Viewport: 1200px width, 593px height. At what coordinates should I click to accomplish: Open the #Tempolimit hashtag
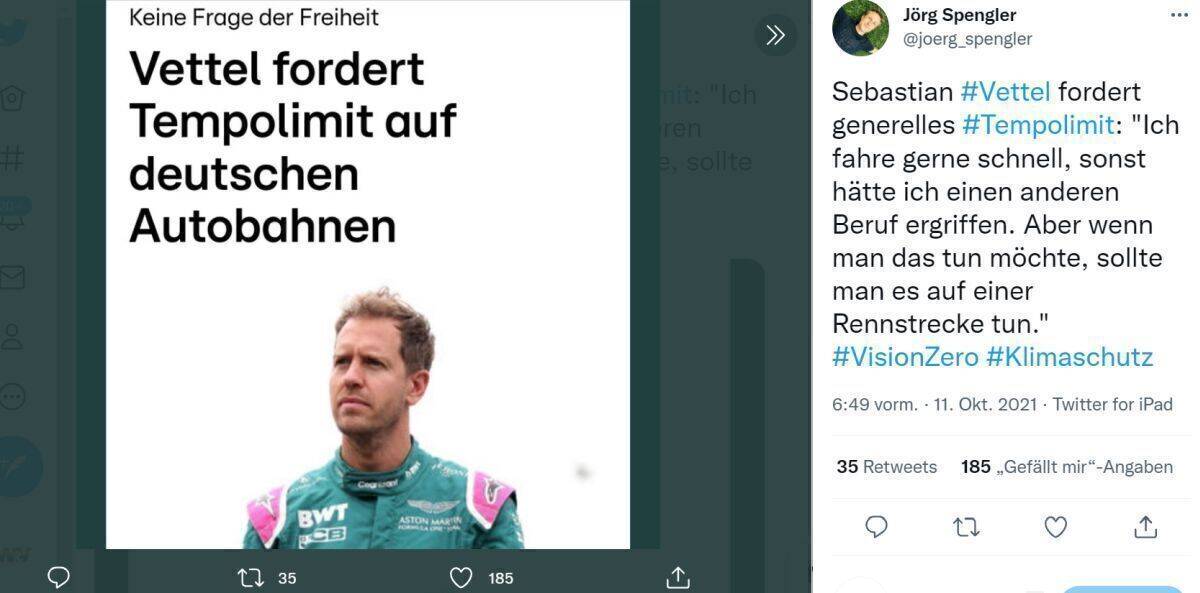(x=1039, y=125)
